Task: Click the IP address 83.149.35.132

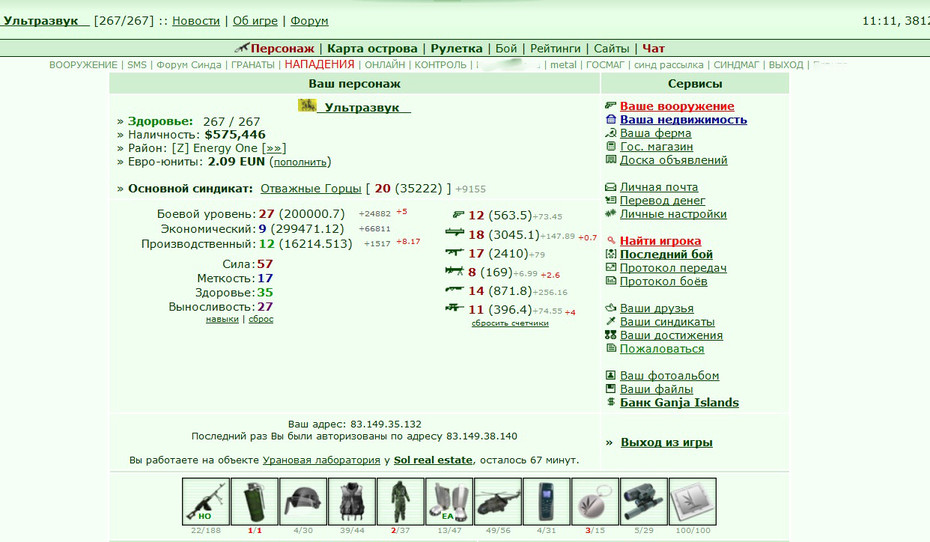Action: 386,425
